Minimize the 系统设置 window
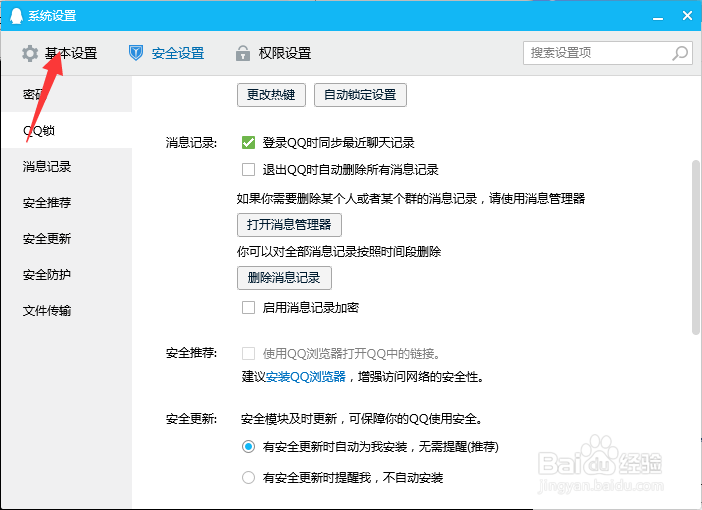The height and width of the screenshot is (510, 702). [658, 17]
